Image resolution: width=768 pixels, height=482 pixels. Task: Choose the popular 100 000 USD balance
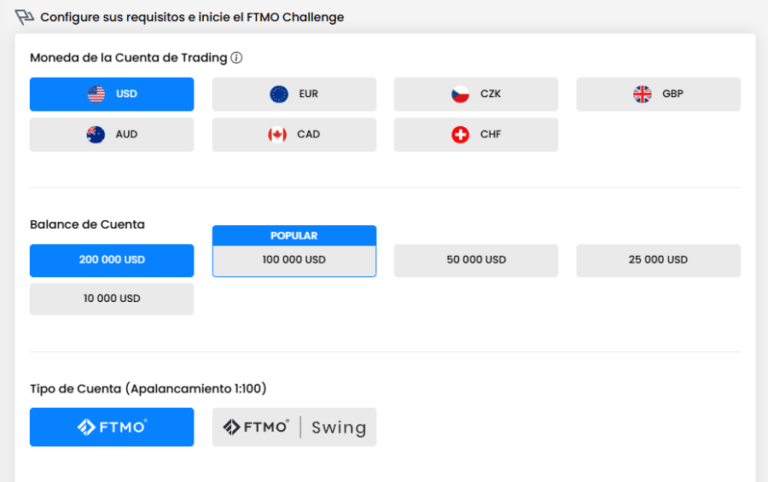pos(294,260)
